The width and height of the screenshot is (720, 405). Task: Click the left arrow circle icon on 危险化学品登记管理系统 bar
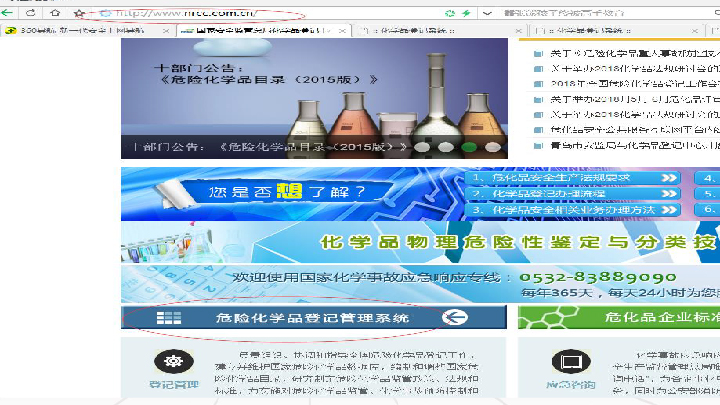click(x=456, y=317)
